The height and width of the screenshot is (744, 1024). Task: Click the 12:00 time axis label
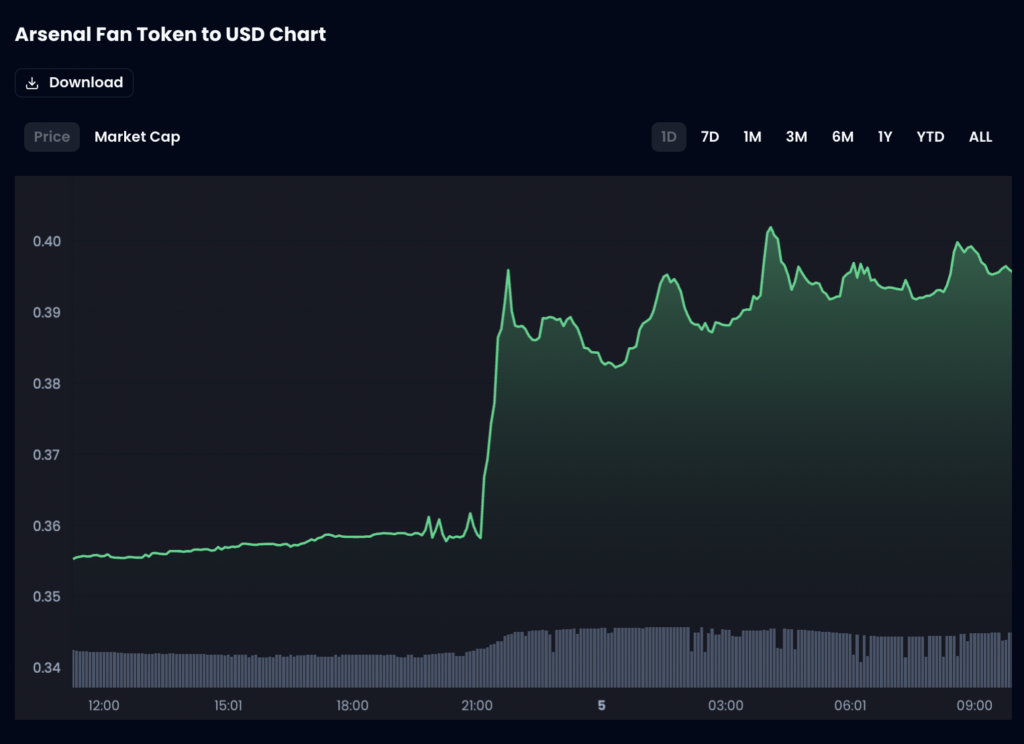(x=104, y=705)
